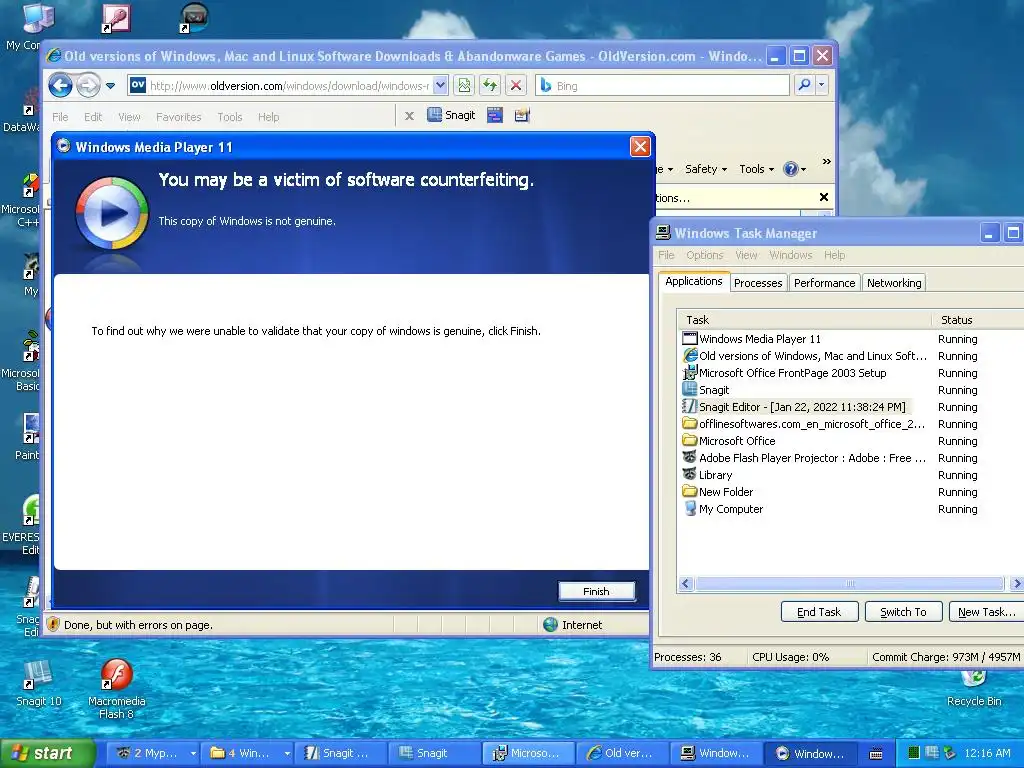Click the Snagit 10 desktop icon
The height and width of the screenshot is (768, 1024).
(39, 683)
